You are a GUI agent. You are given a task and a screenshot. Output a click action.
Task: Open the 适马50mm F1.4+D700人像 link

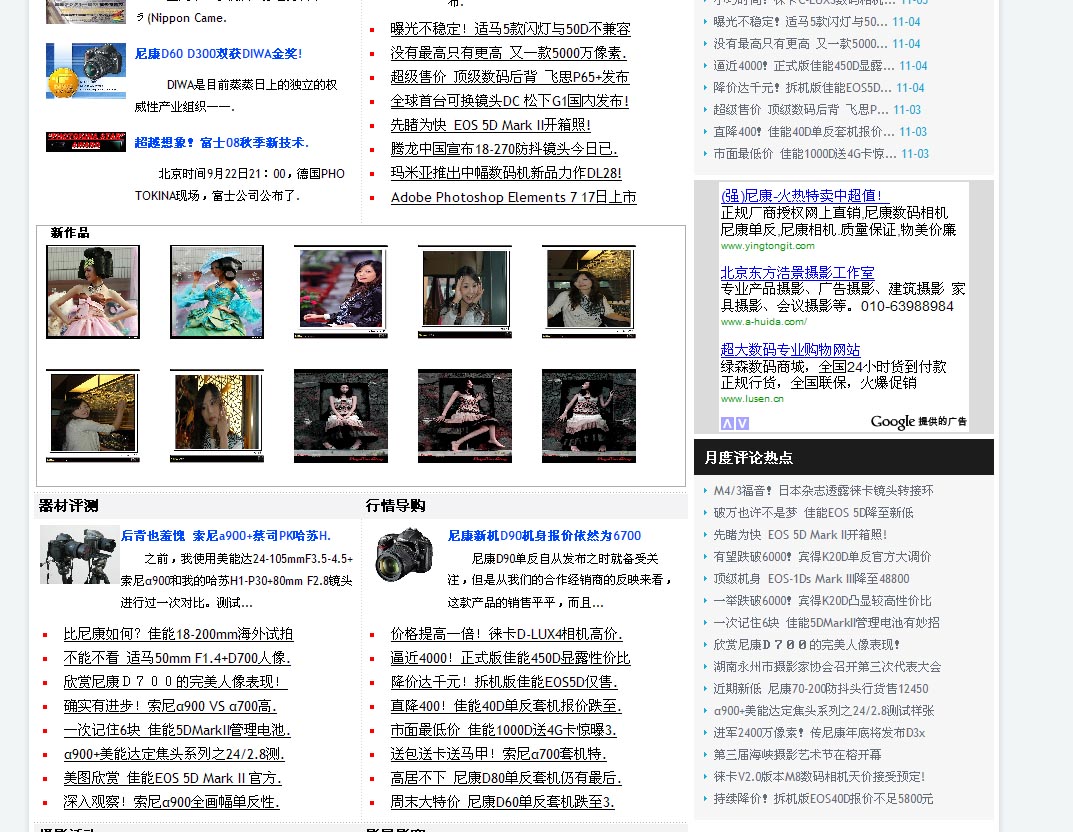pyautogui.click(x=177, y=658)
